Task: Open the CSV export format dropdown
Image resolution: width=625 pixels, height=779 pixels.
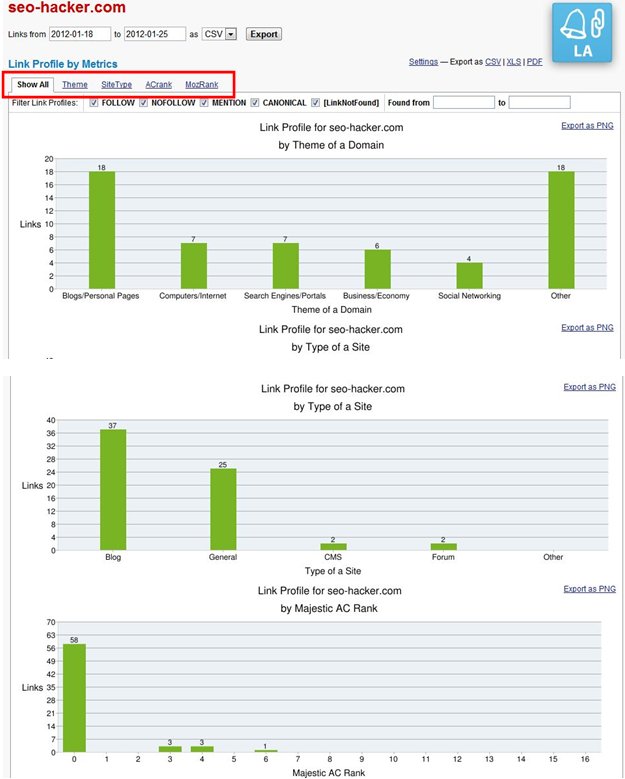Action: point(230,34)
